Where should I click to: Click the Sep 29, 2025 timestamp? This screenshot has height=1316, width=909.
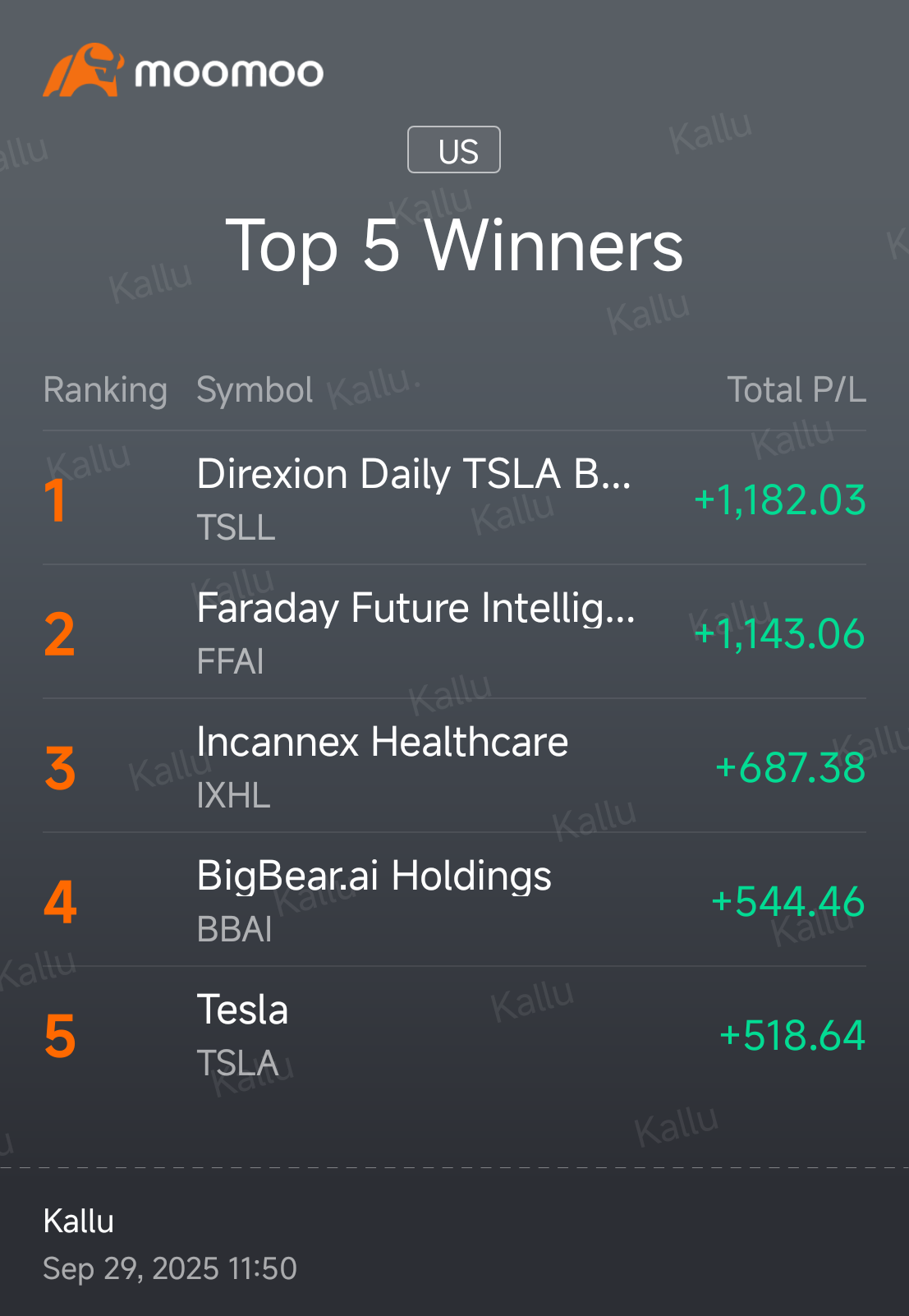tap(170, 1269)
